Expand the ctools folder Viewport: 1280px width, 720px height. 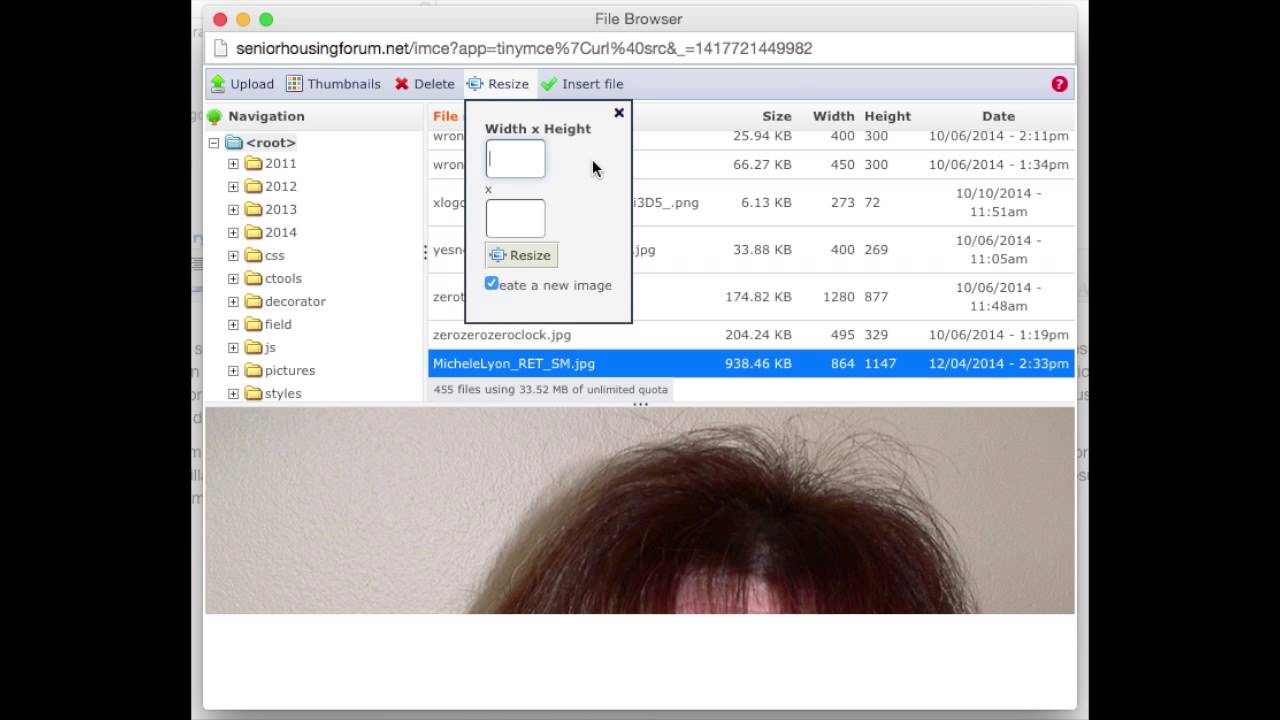233,279
